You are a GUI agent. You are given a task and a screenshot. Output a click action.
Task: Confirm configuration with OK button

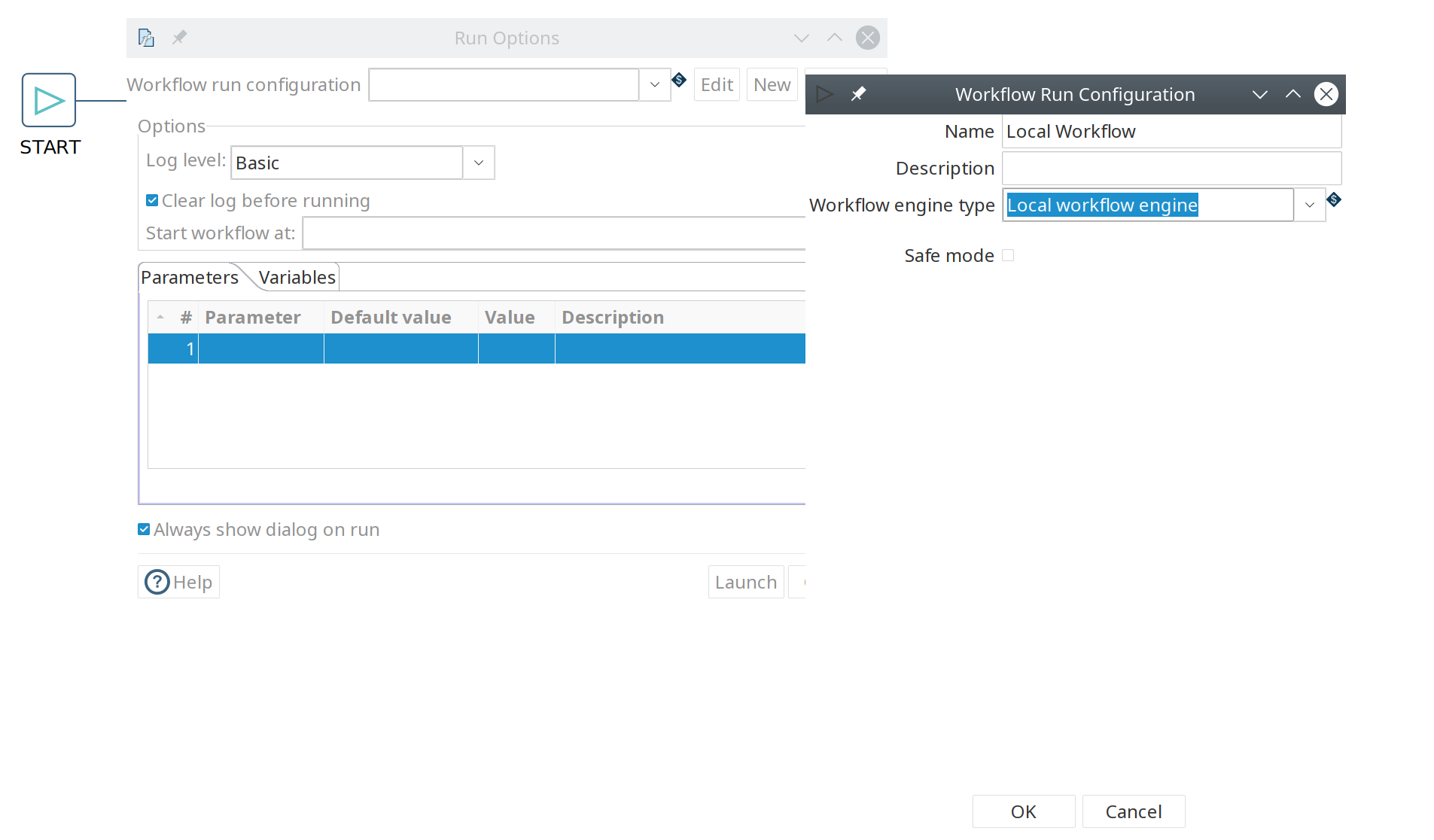pyautogui.click(x=1022, y=811)
